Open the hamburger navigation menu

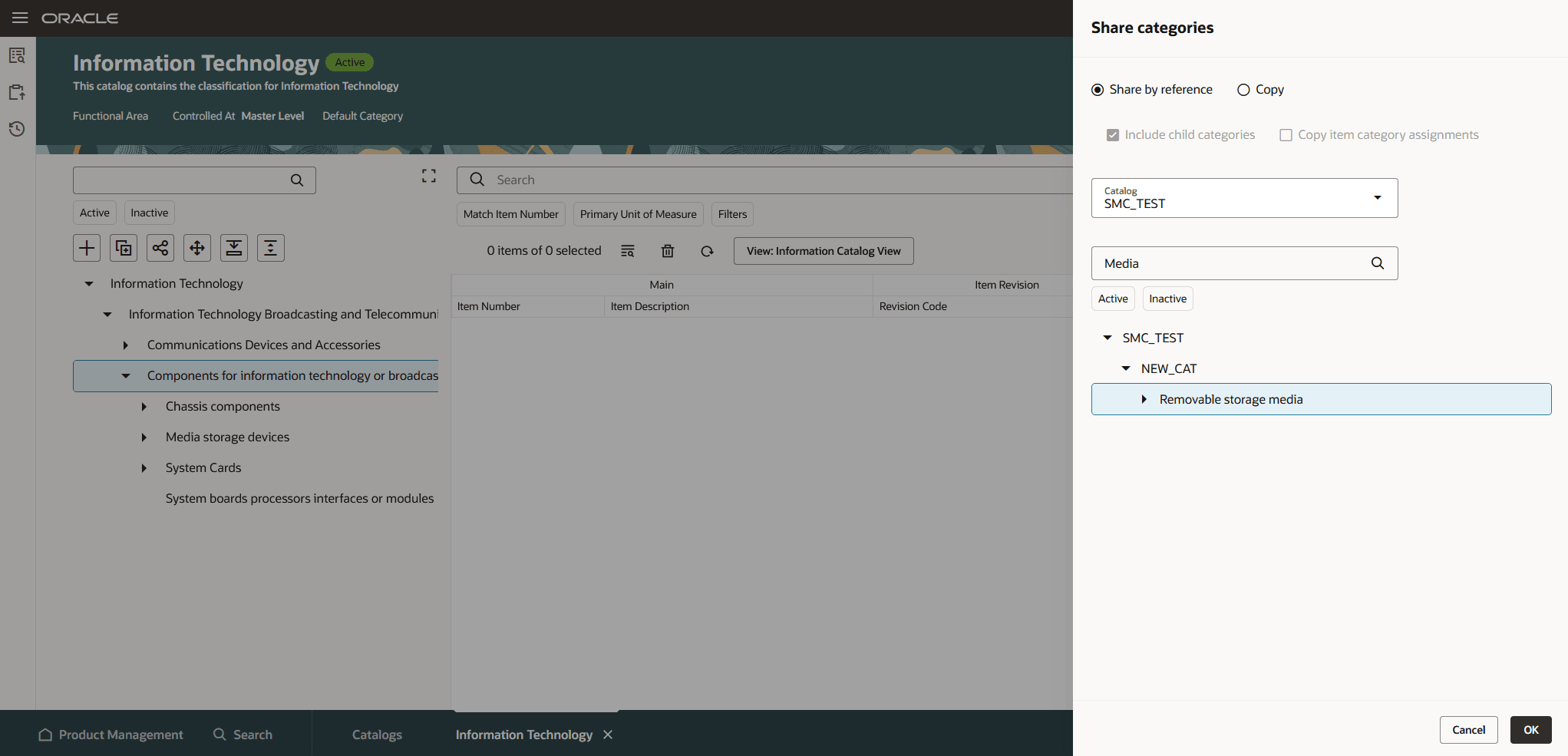[x=20, y=18]
